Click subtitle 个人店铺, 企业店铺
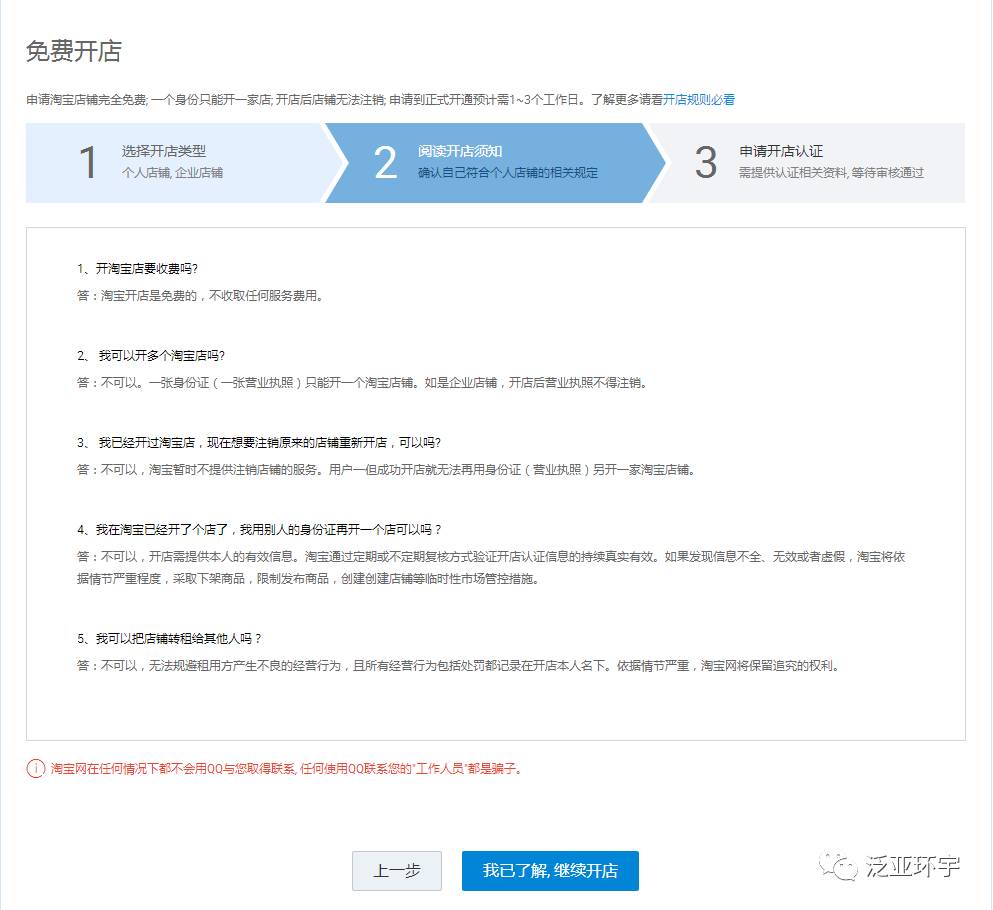 [172, 172]
